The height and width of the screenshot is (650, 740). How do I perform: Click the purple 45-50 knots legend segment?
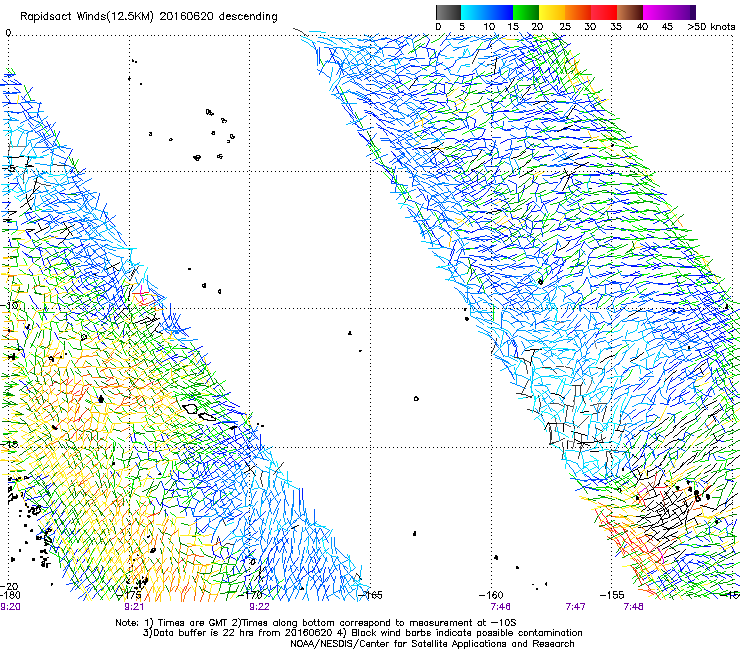tap(682, 12)
